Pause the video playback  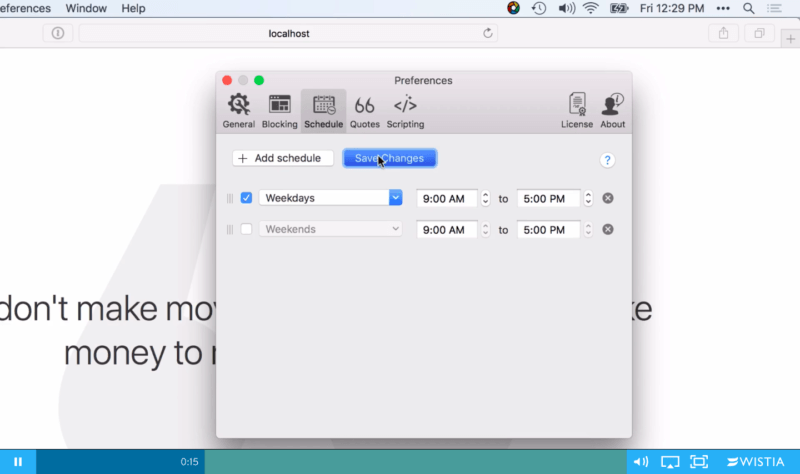18,461
